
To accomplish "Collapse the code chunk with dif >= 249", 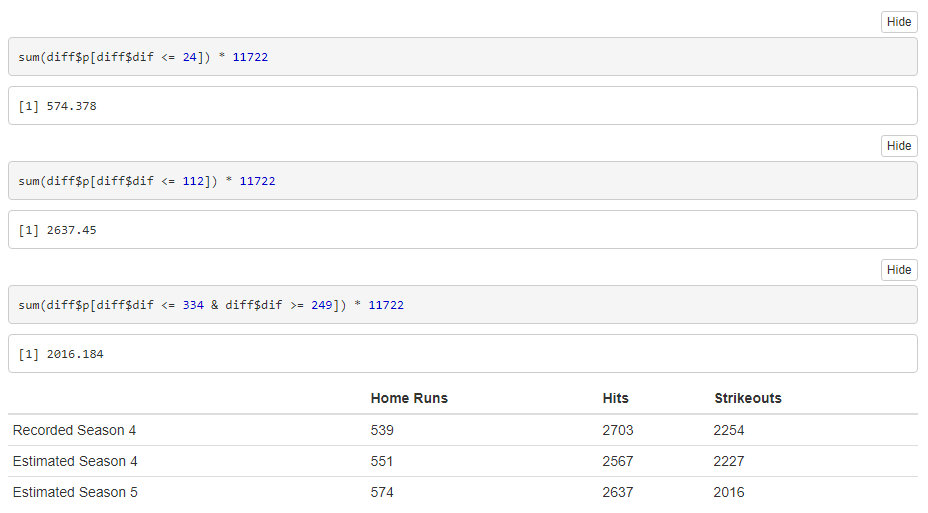I will tap(898, 270).
